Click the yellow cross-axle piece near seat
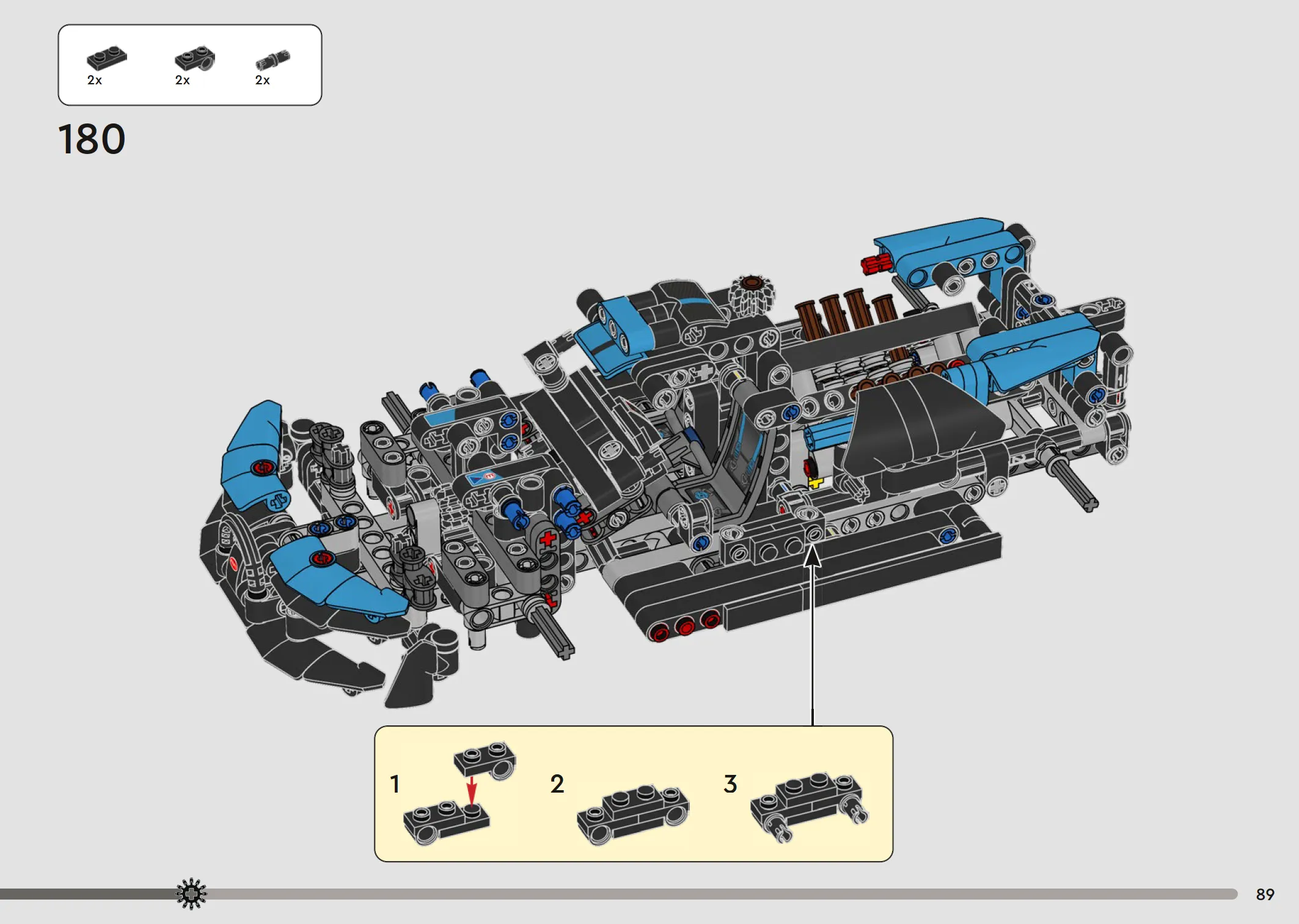Screen dimensions: 1299x924 point(816,483)
